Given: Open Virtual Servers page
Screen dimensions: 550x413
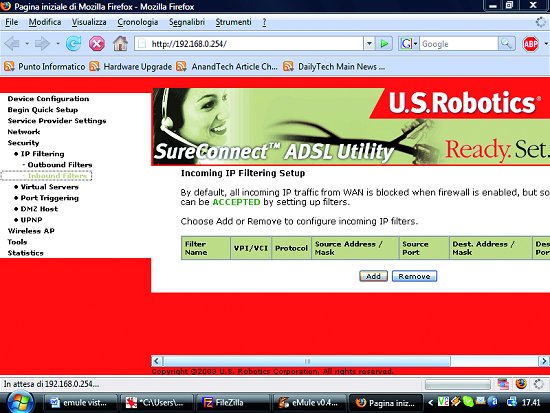Looking at the screenshot, I should tap(49, 187).
